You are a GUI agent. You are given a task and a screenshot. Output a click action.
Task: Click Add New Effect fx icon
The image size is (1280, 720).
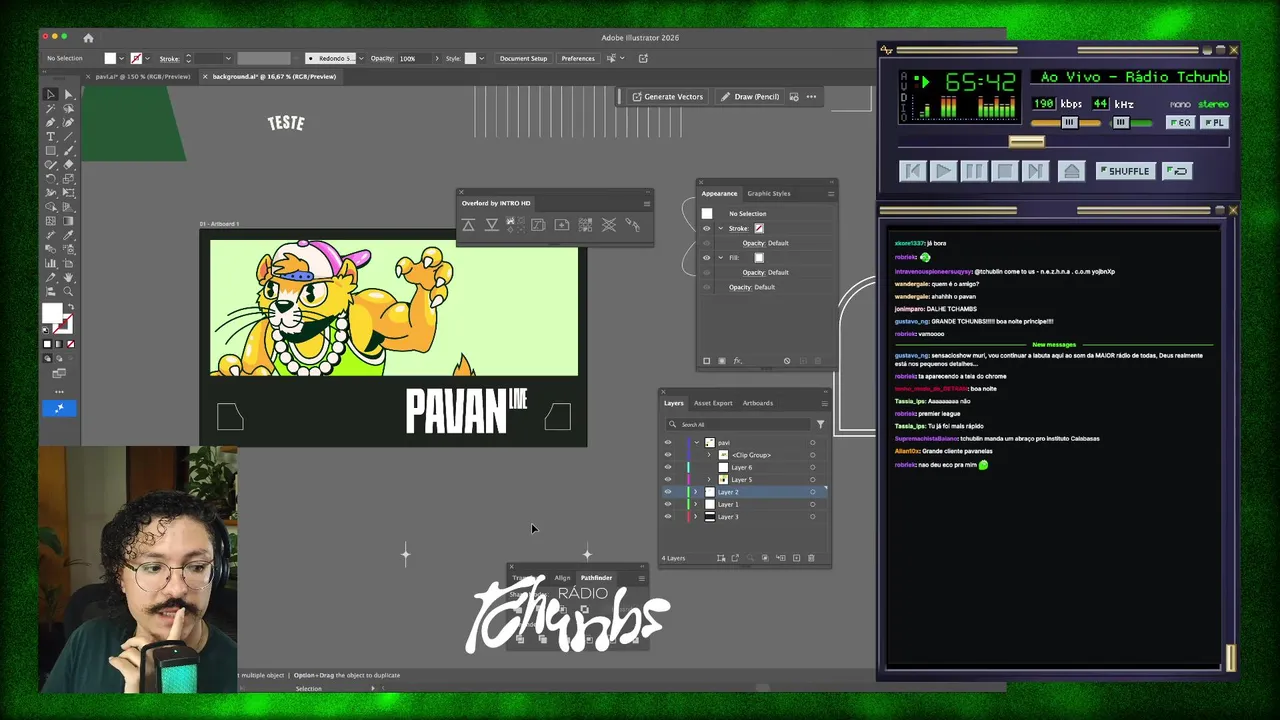[x=737, y=361]
